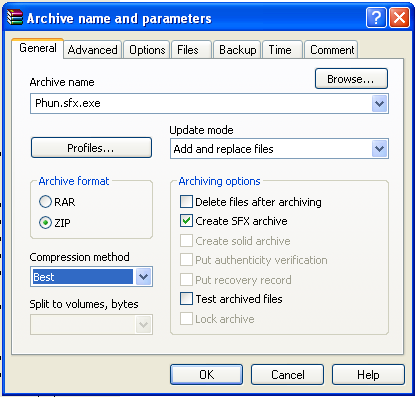Click the Compression method label
This screenshot has width=416, height=397.
(x=79, y=257)
